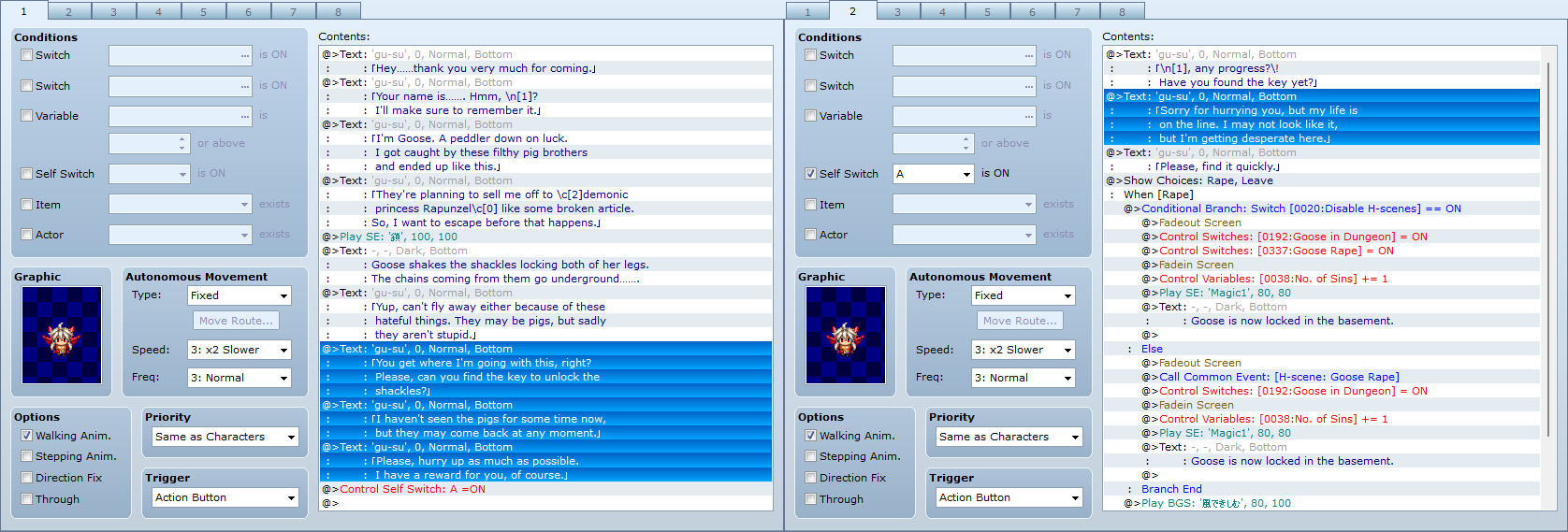The image size is (1568, 532).
Task: Click the second Switch name field, right panel
Action: (965, 86)
